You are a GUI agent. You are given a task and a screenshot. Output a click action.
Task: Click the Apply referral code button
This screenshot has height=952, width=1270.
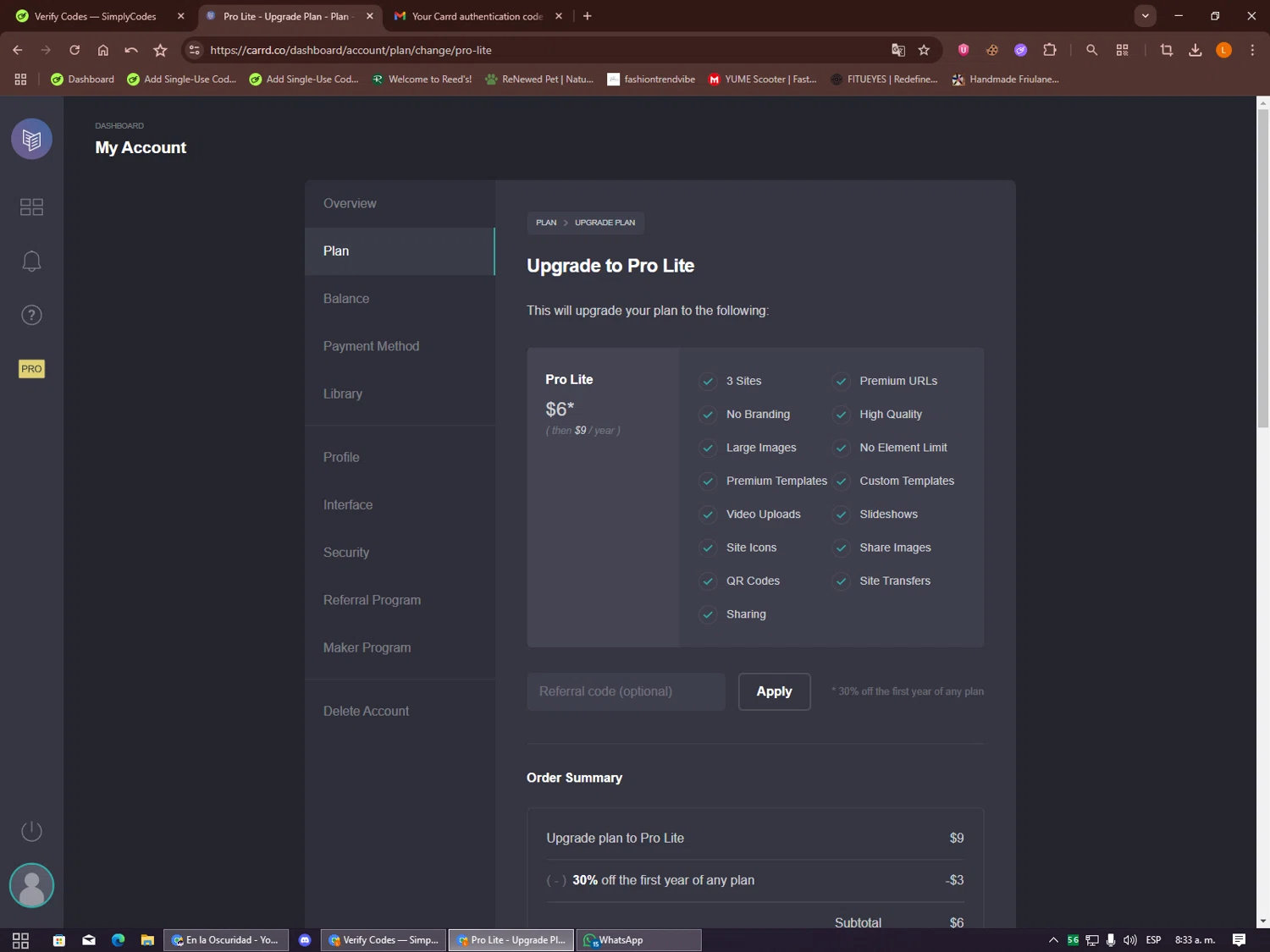click(x=774, y=691)
